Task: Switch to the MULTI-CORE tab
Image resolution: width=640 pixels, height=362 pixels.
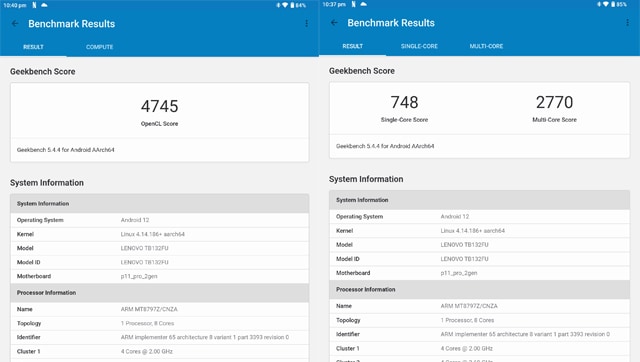Action: [x=486, y=46]
